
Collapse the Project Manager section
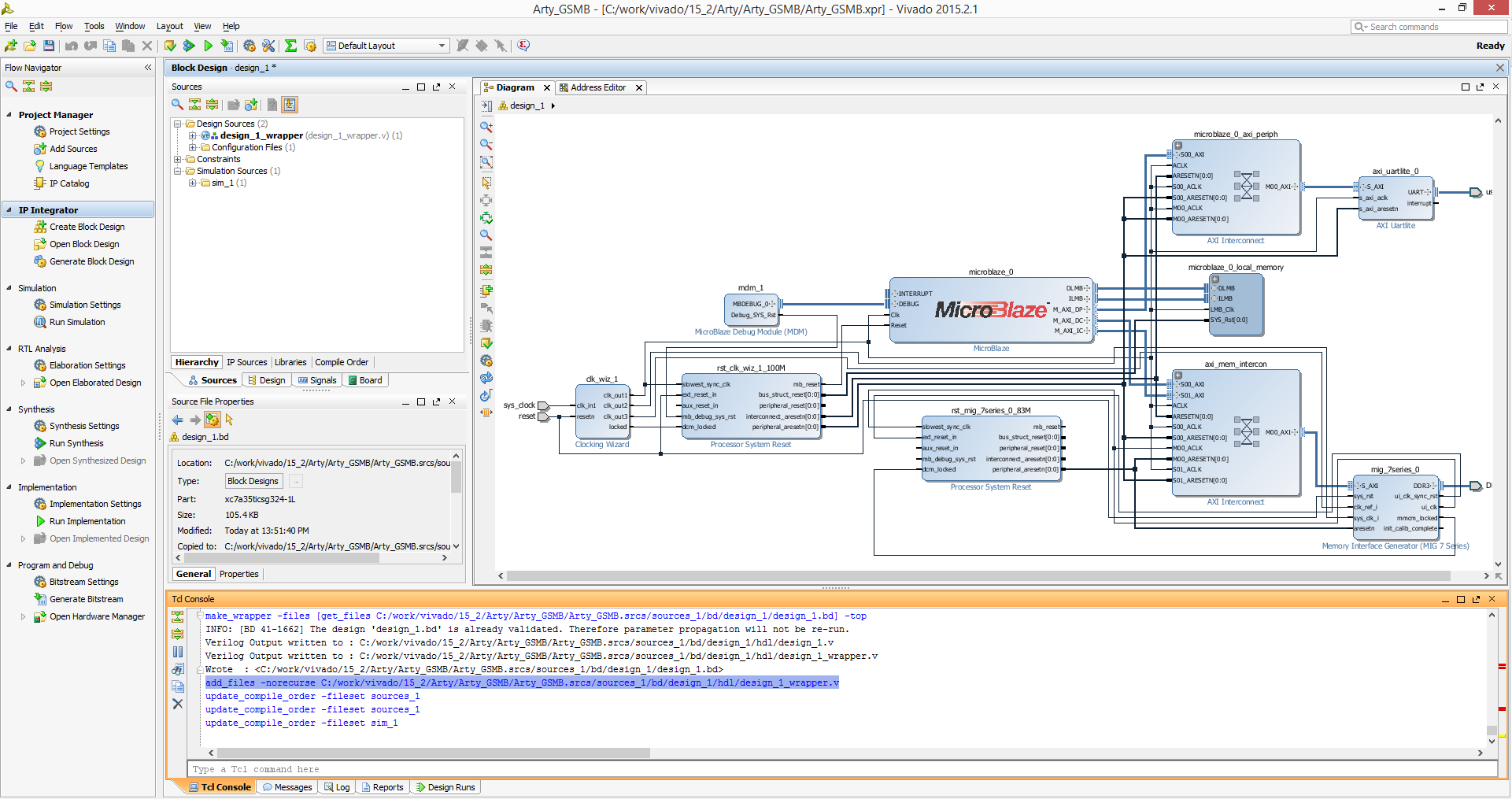tap(9, 115)
